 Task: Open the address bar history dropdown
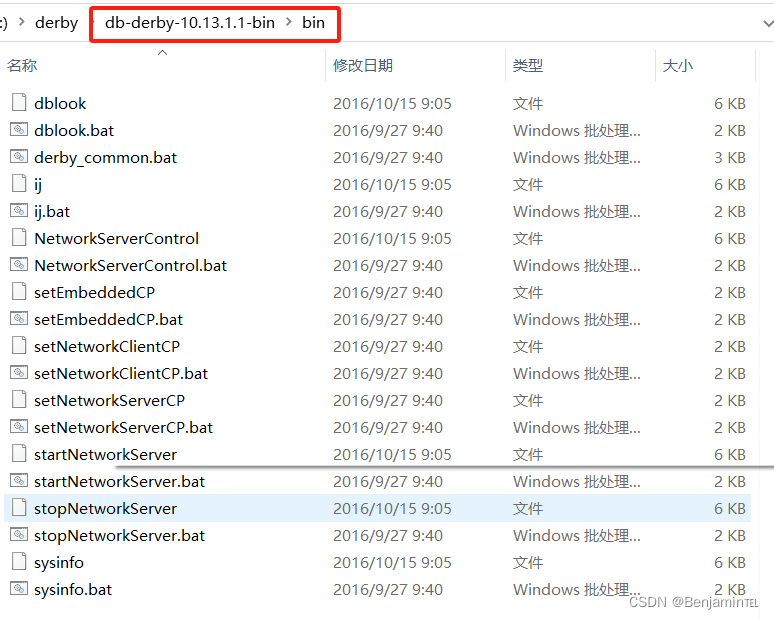pyautogui.click(x=768, y=23)
